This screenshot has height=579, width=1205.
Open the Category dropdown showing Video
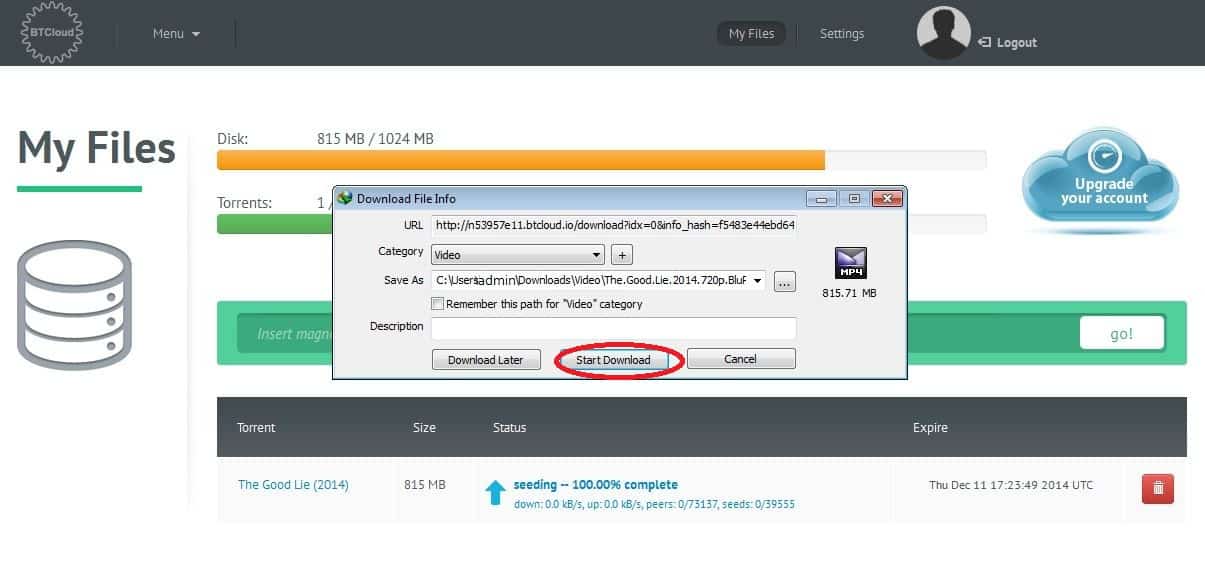[517, 255]
